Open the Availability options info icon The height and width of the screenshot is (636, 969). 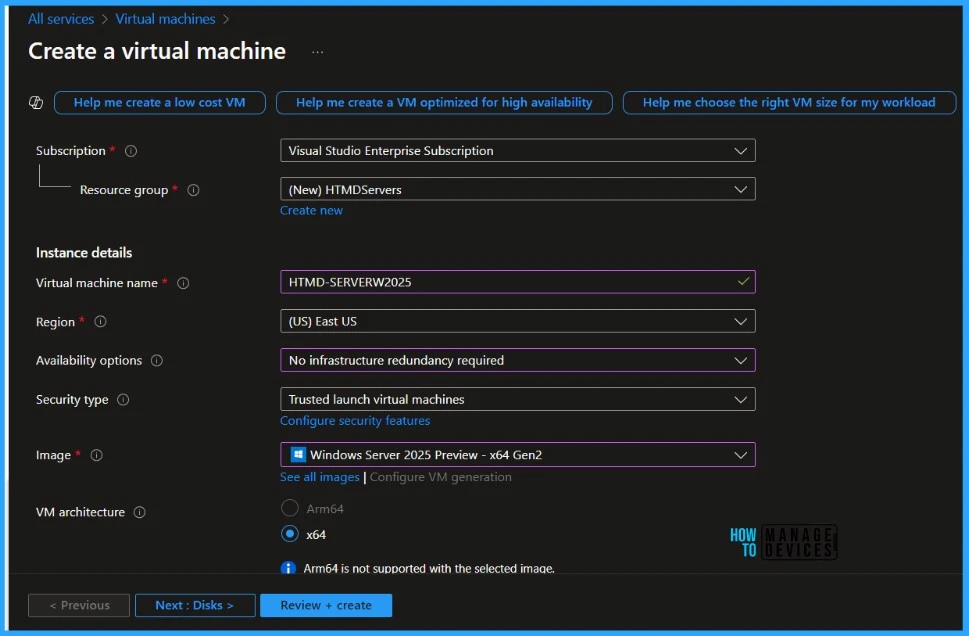pos(157,360)
